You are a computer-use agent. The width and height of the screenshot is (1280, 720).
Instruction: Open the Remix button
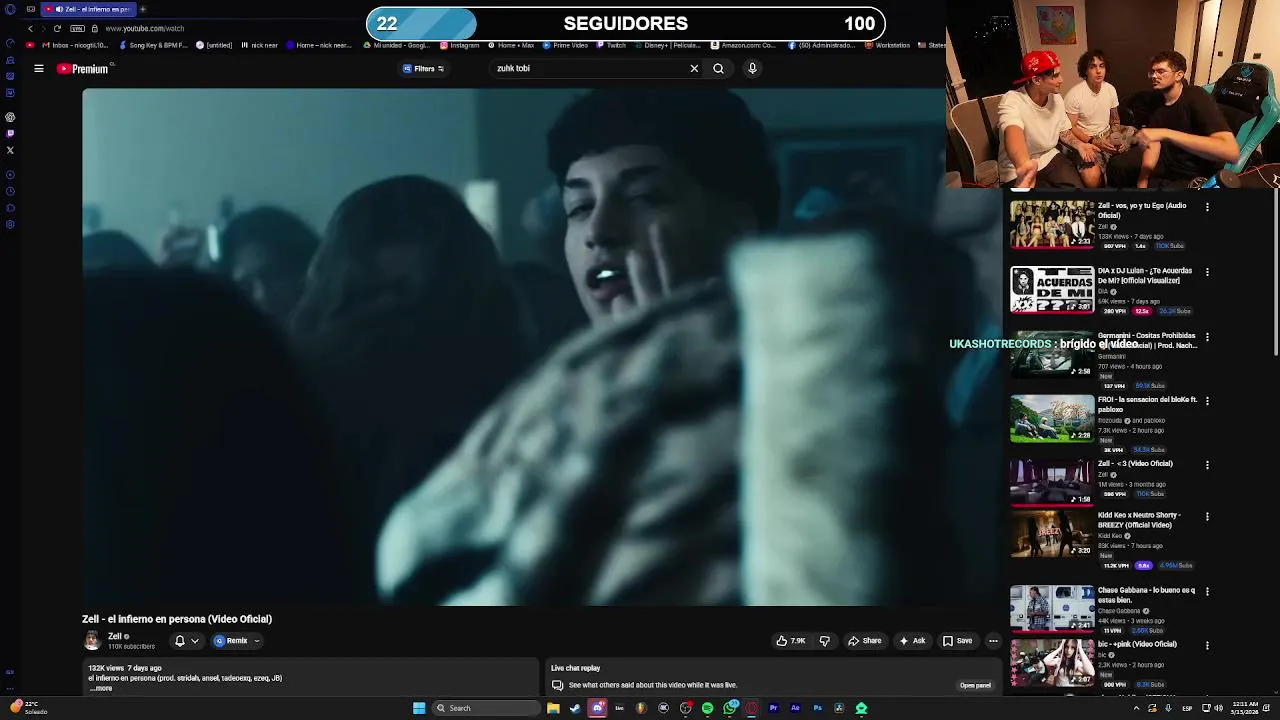pos(231,641)
